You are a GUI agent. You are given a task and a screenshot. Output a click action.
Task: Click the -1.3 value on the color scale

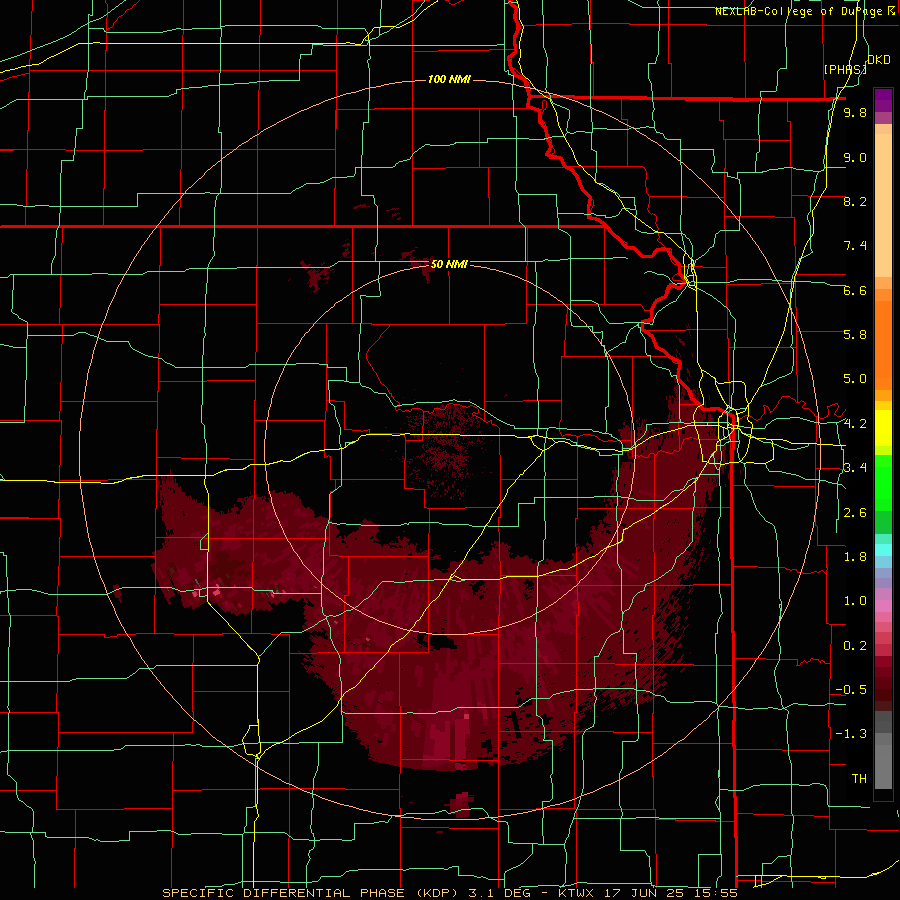[851, 734]
